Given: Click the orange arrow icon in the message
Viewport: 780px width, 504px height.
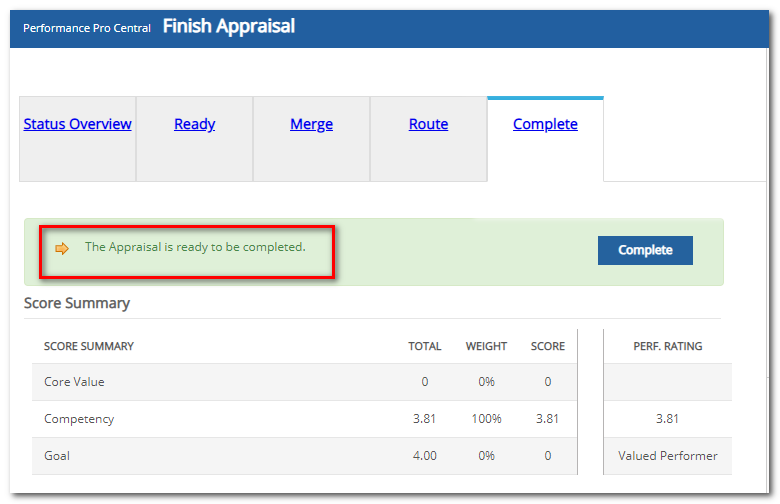Looking at the screenshot, I should [x=62, y=248].
